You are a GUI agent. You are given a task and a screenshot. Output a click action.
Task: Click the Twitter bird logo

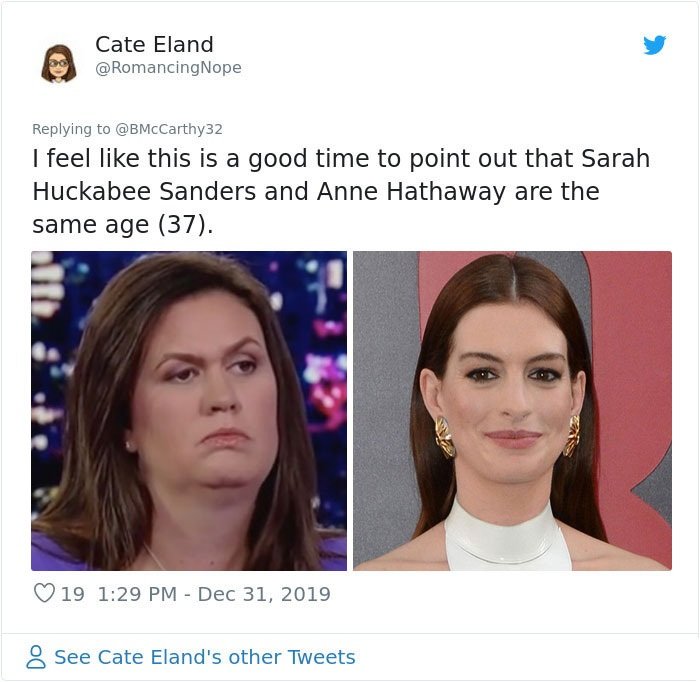654,45
